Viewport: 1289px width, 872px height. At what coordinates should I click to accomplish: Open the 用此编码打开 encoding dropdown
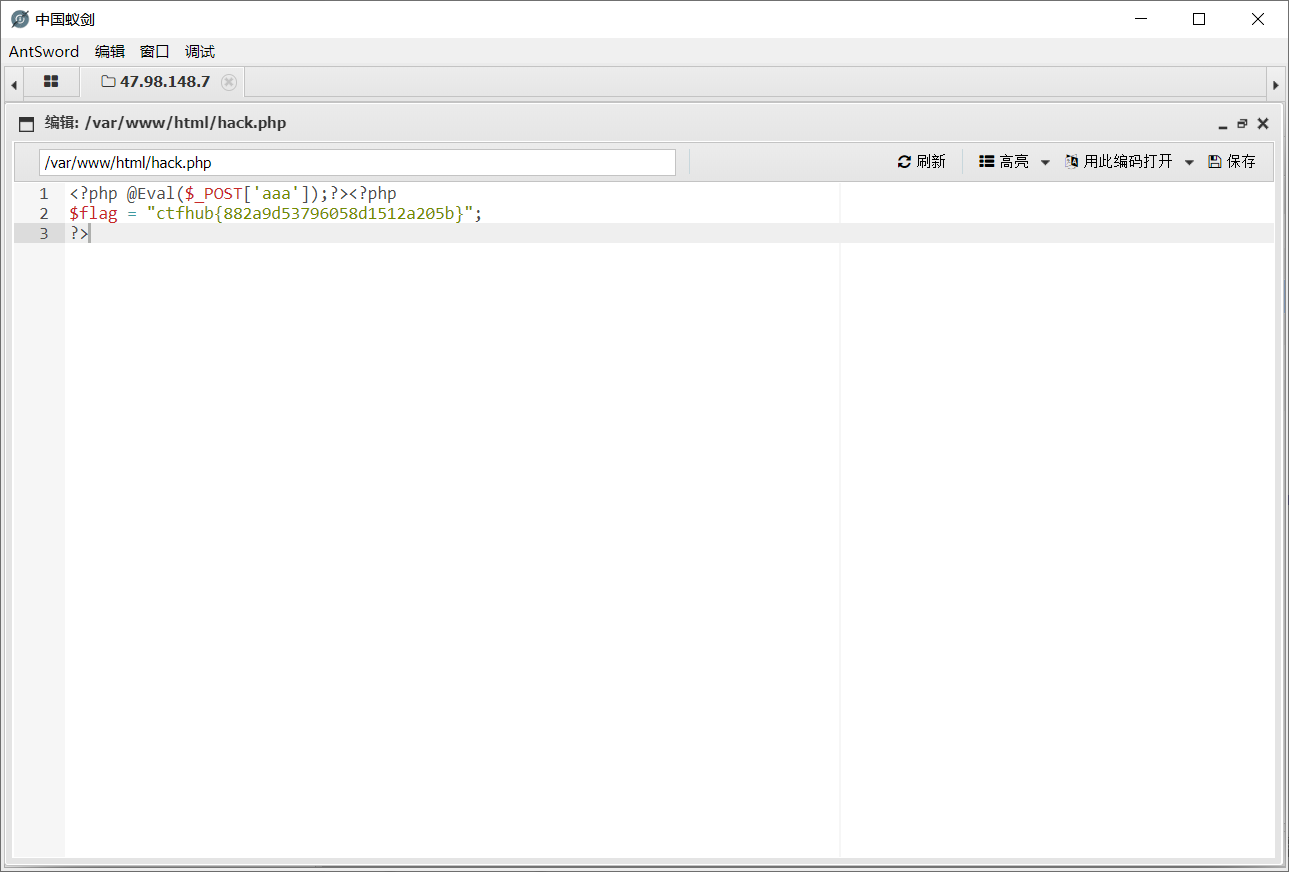coord(1129,162)
